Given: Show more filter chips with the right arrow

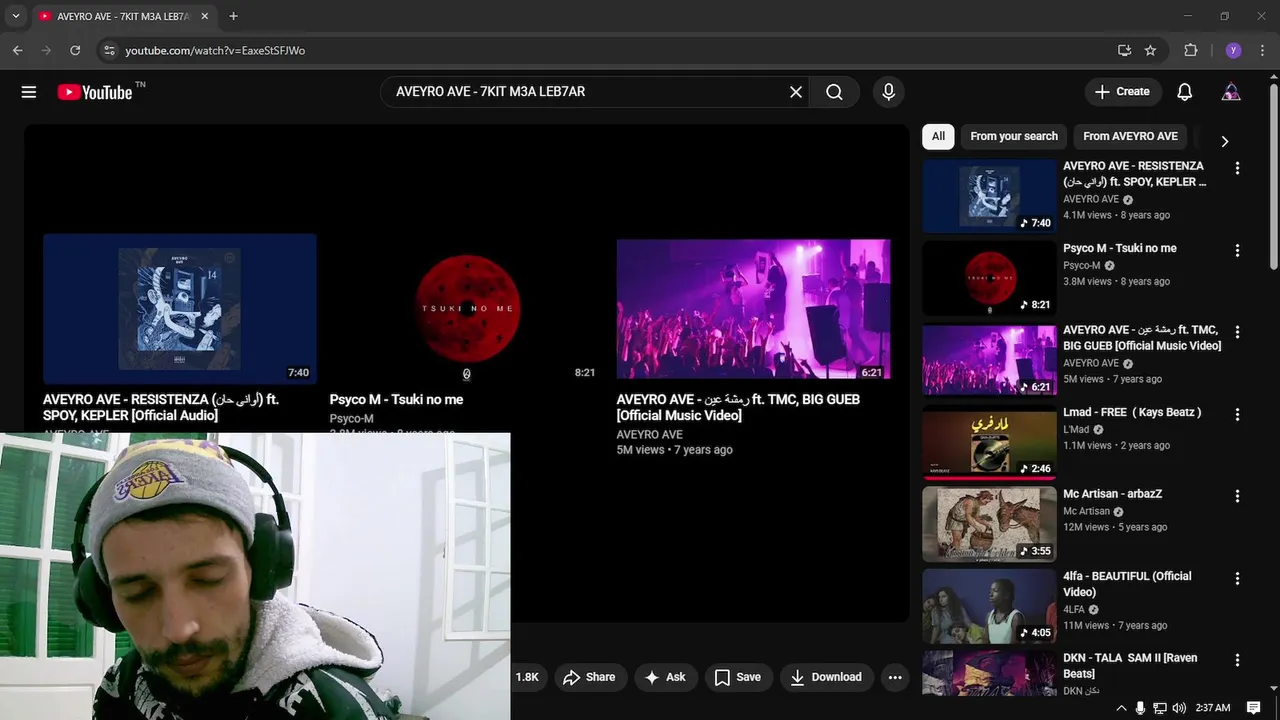Looking at the screenshot, I should coord(1224,141).
